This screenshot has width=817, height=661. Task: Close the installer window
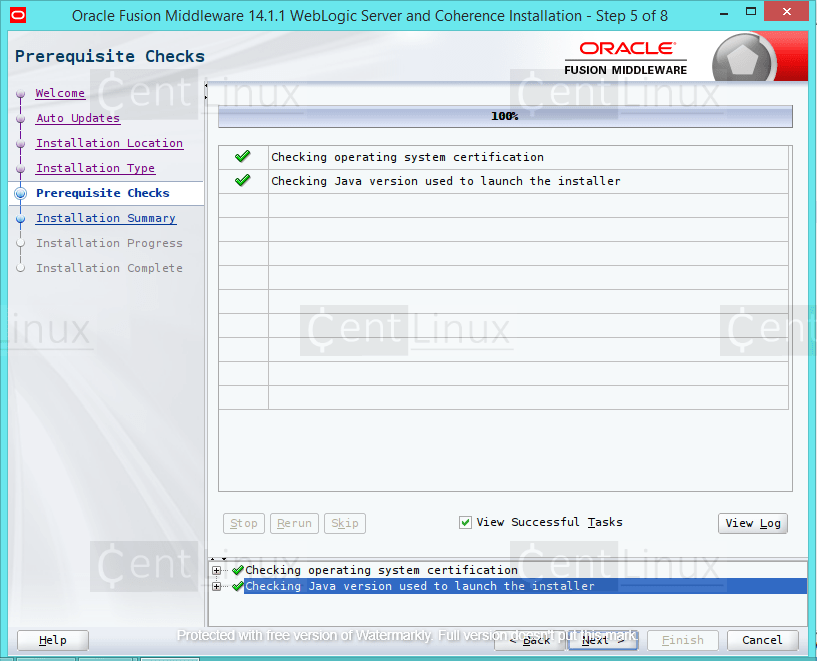pyautogui.click(x=787, y=11)
